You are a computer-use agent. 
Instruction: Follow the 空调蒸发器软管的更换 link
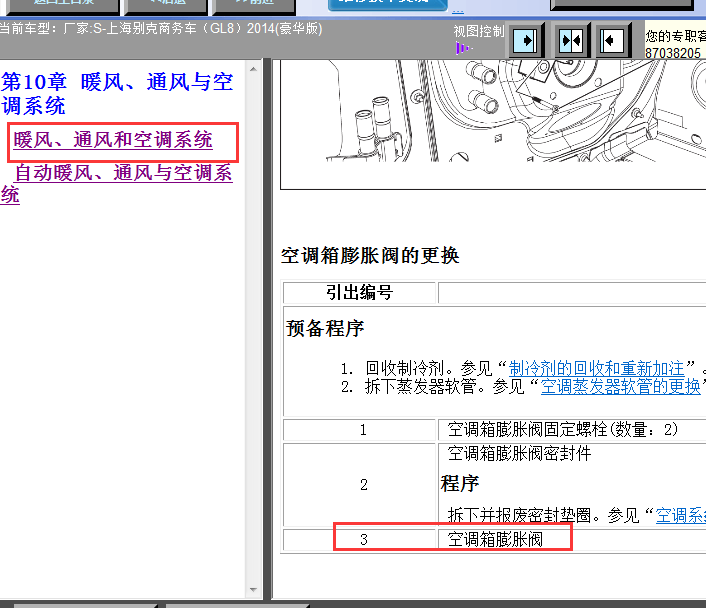tap(621, 386)
